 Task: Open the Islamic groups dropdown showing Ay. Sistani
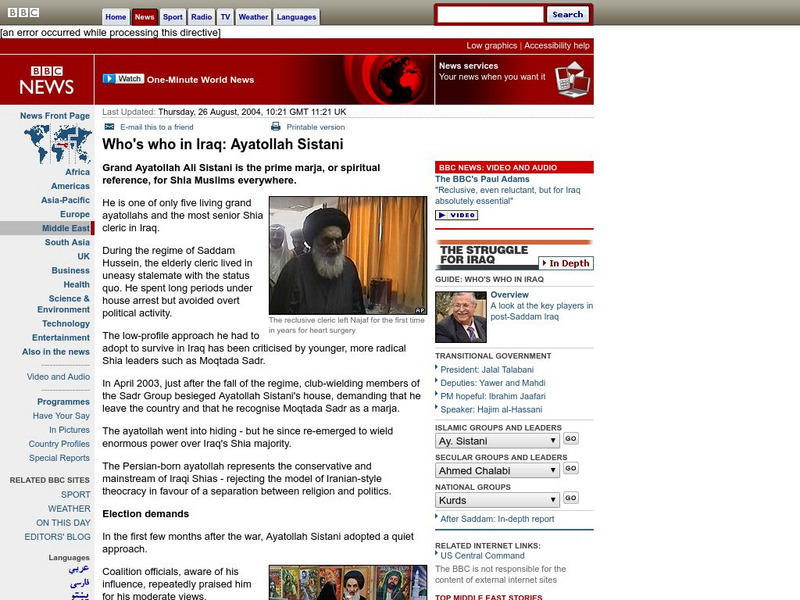pyautogui.click(x=497, y=441)
